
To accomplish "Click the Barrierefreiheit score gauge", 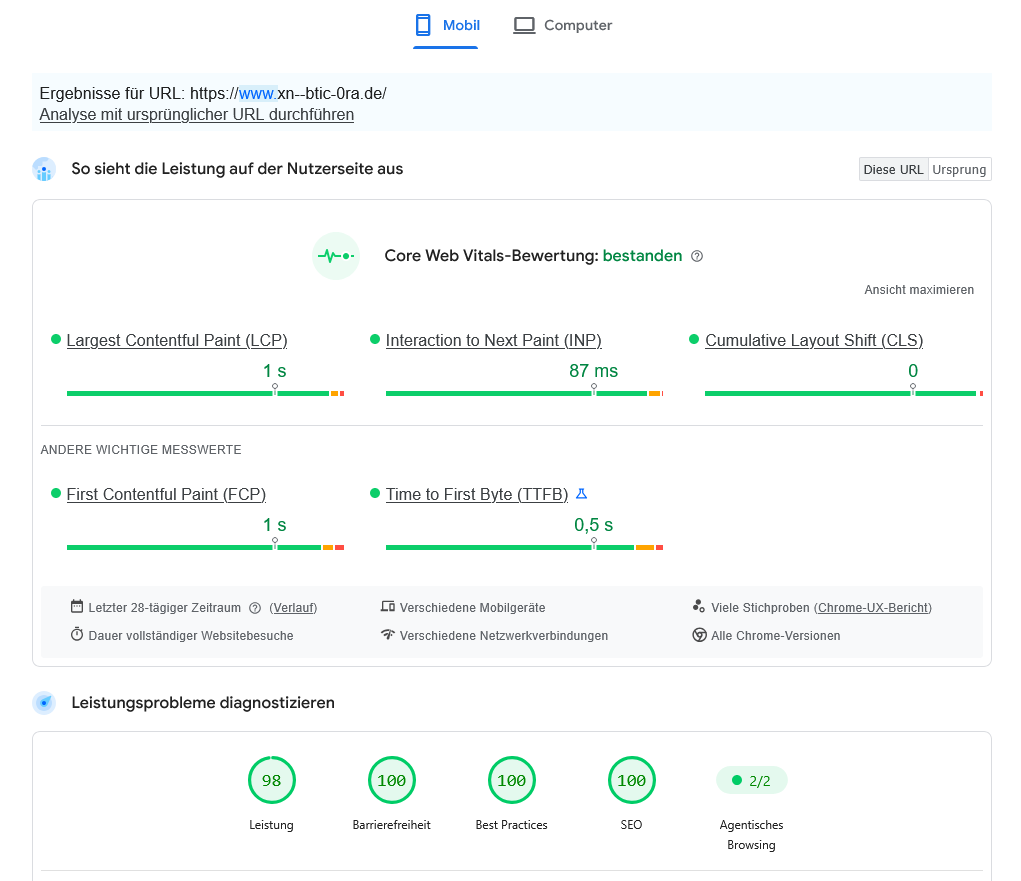I will [x=391, y=780].
